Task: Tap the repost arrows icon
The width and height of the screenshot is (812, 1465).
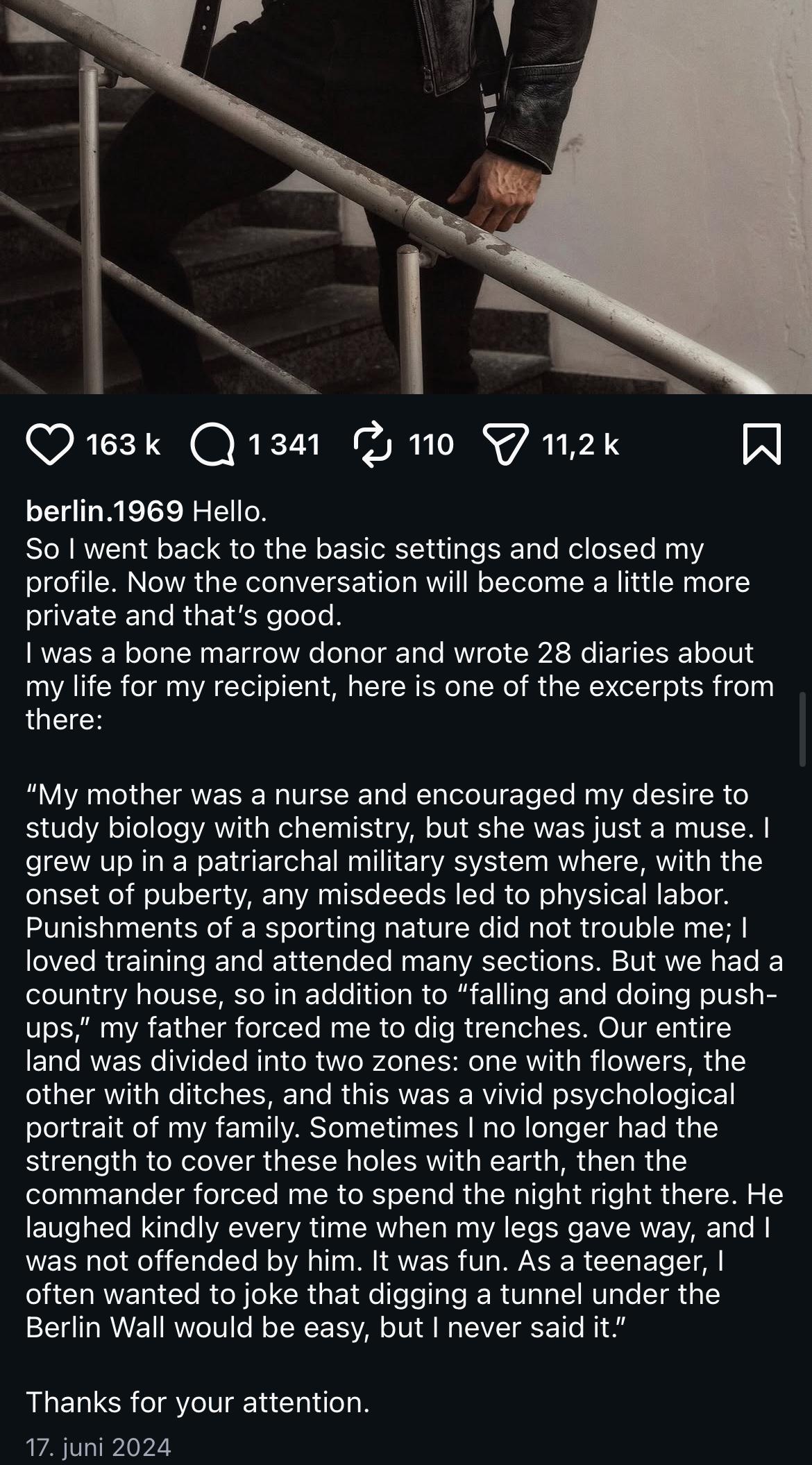Action: click(374, 444)
